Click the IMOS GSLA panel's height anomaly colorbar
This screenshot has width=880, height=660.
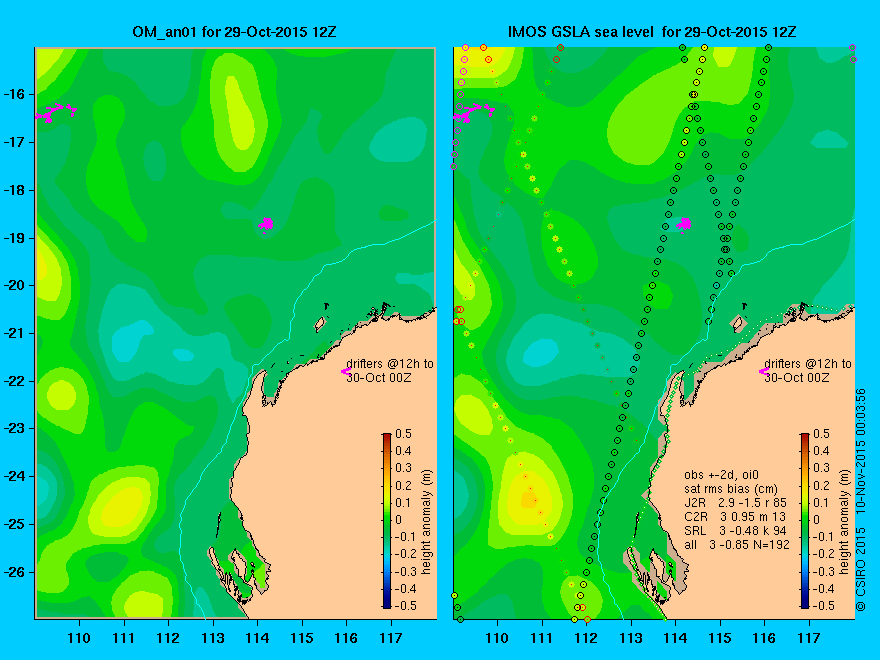click(805, 520)
